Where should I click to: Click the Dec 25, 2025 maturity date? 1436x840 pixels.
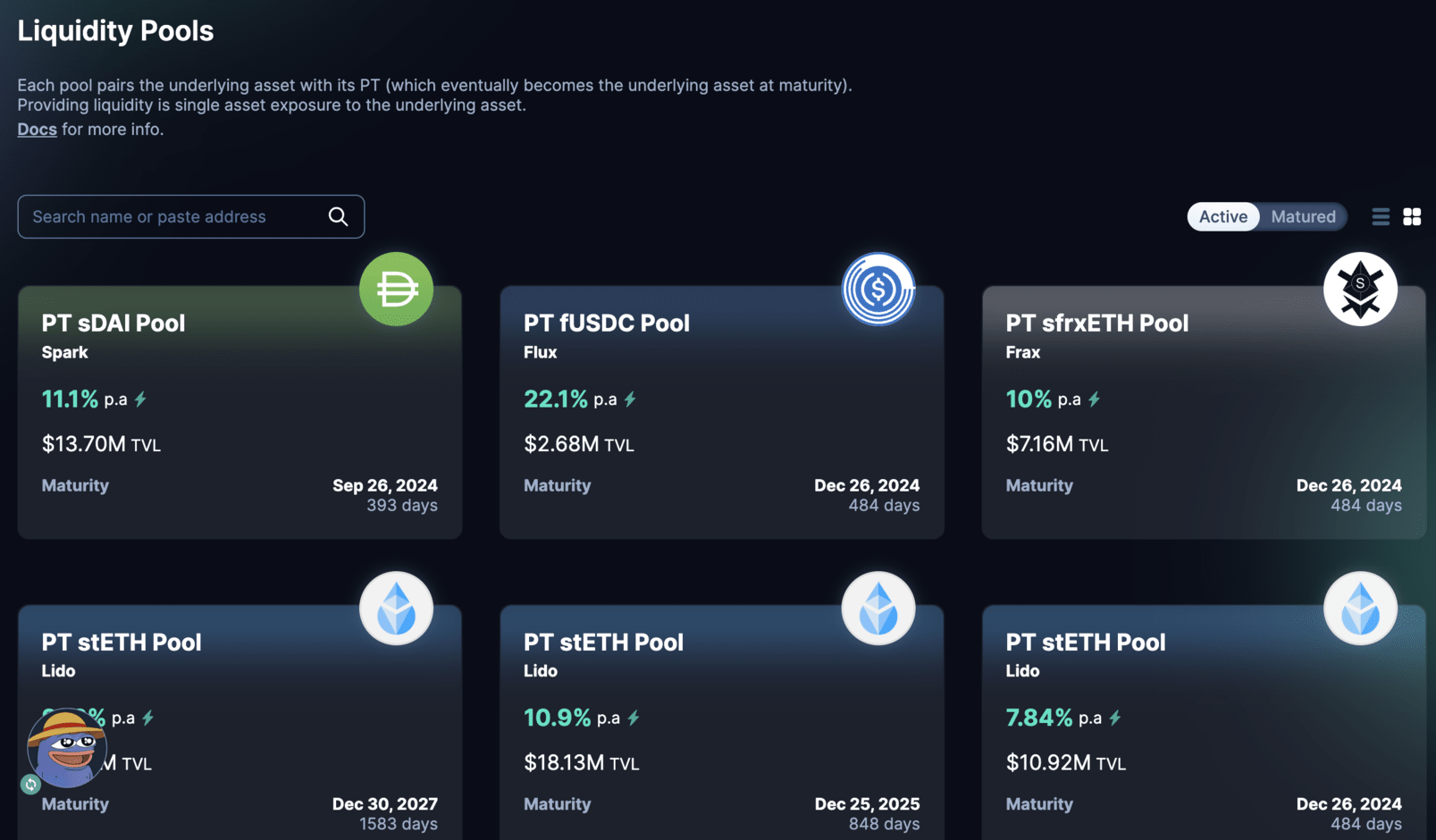[x=867, y=803]
